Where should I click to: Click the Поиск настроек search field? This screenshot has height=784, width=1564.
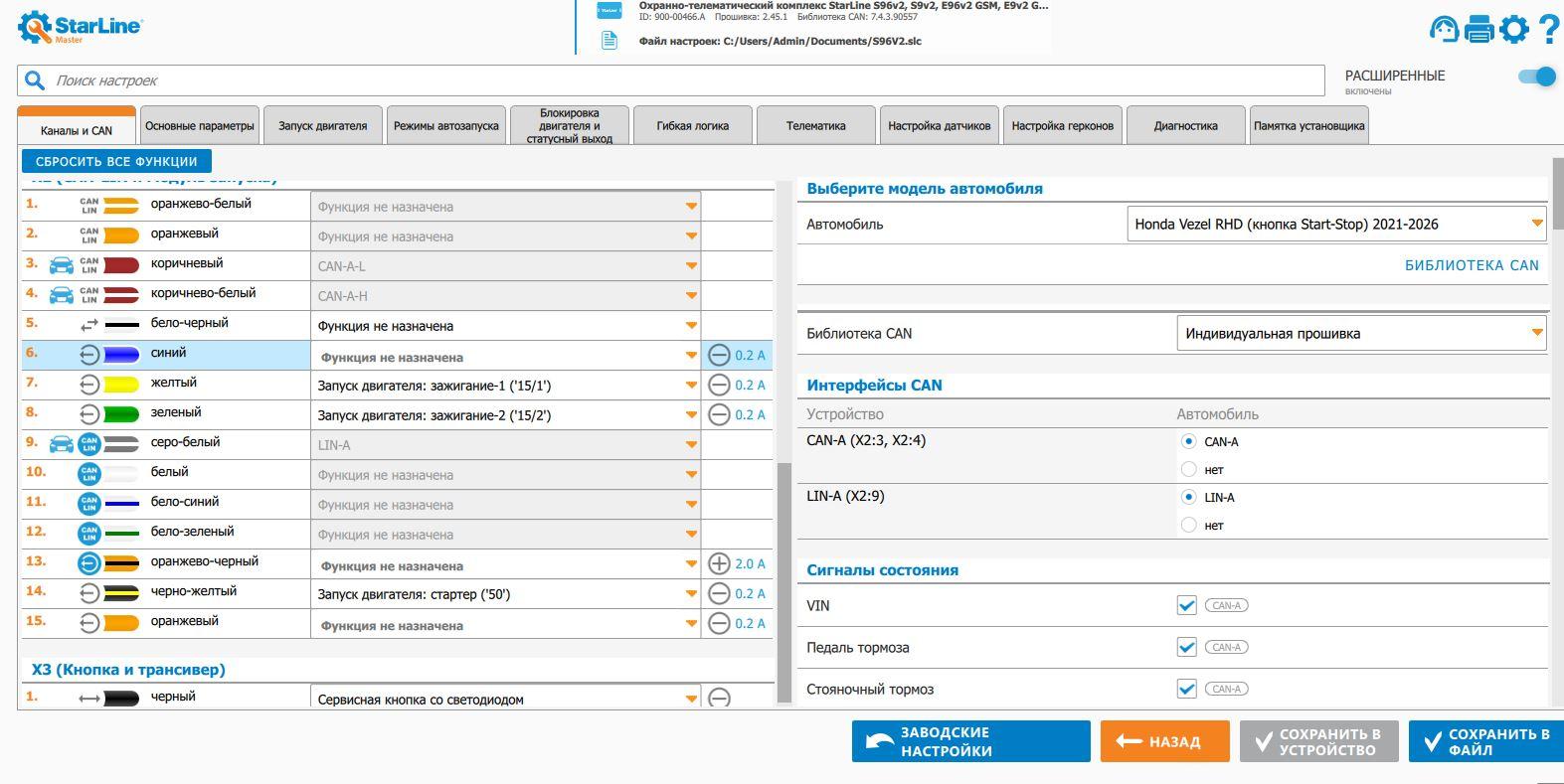pyautogui.click(x=671, y=80)
